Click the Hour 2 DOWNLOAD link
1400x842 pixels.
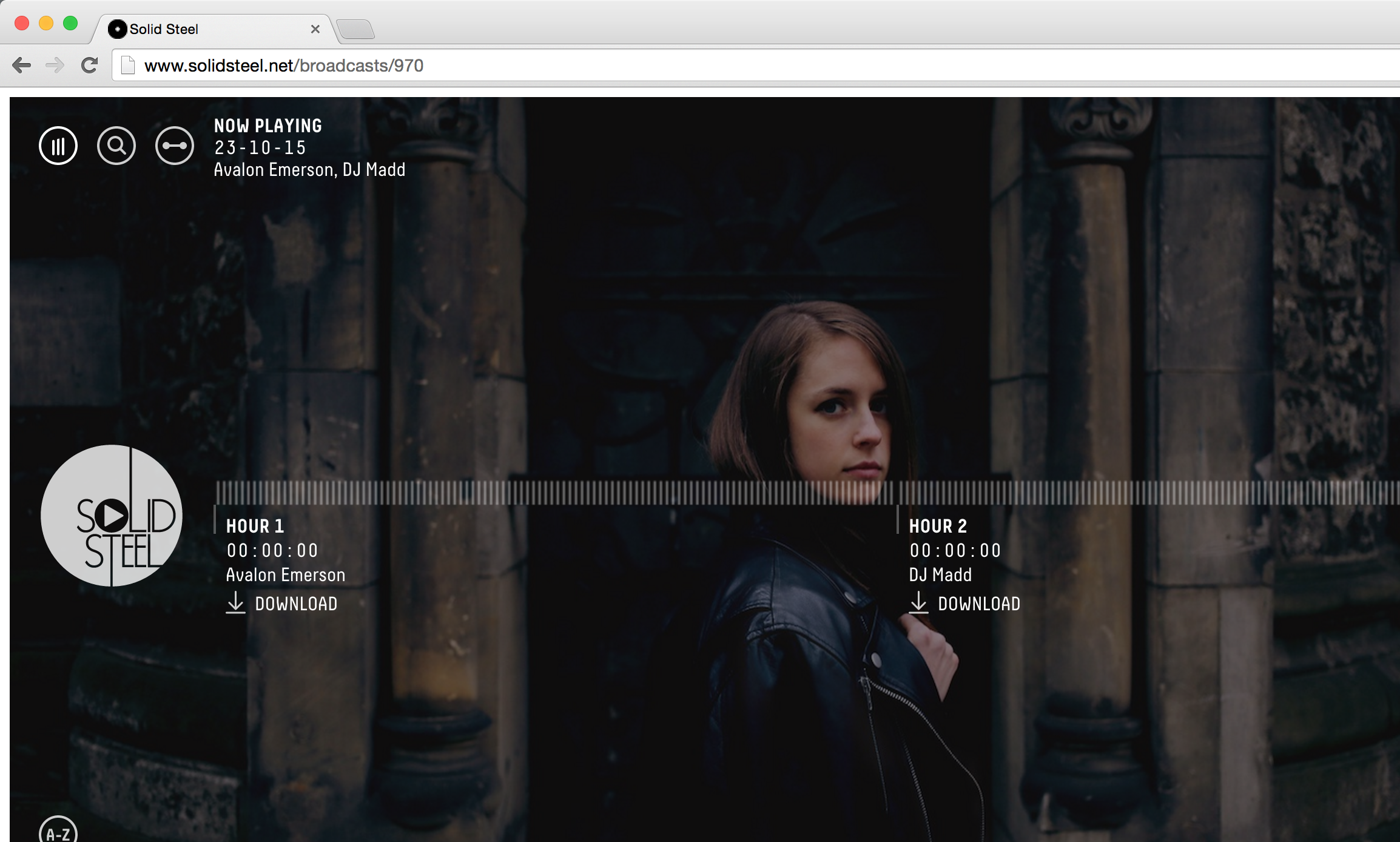pyautogui.click(x=979, y=604)
